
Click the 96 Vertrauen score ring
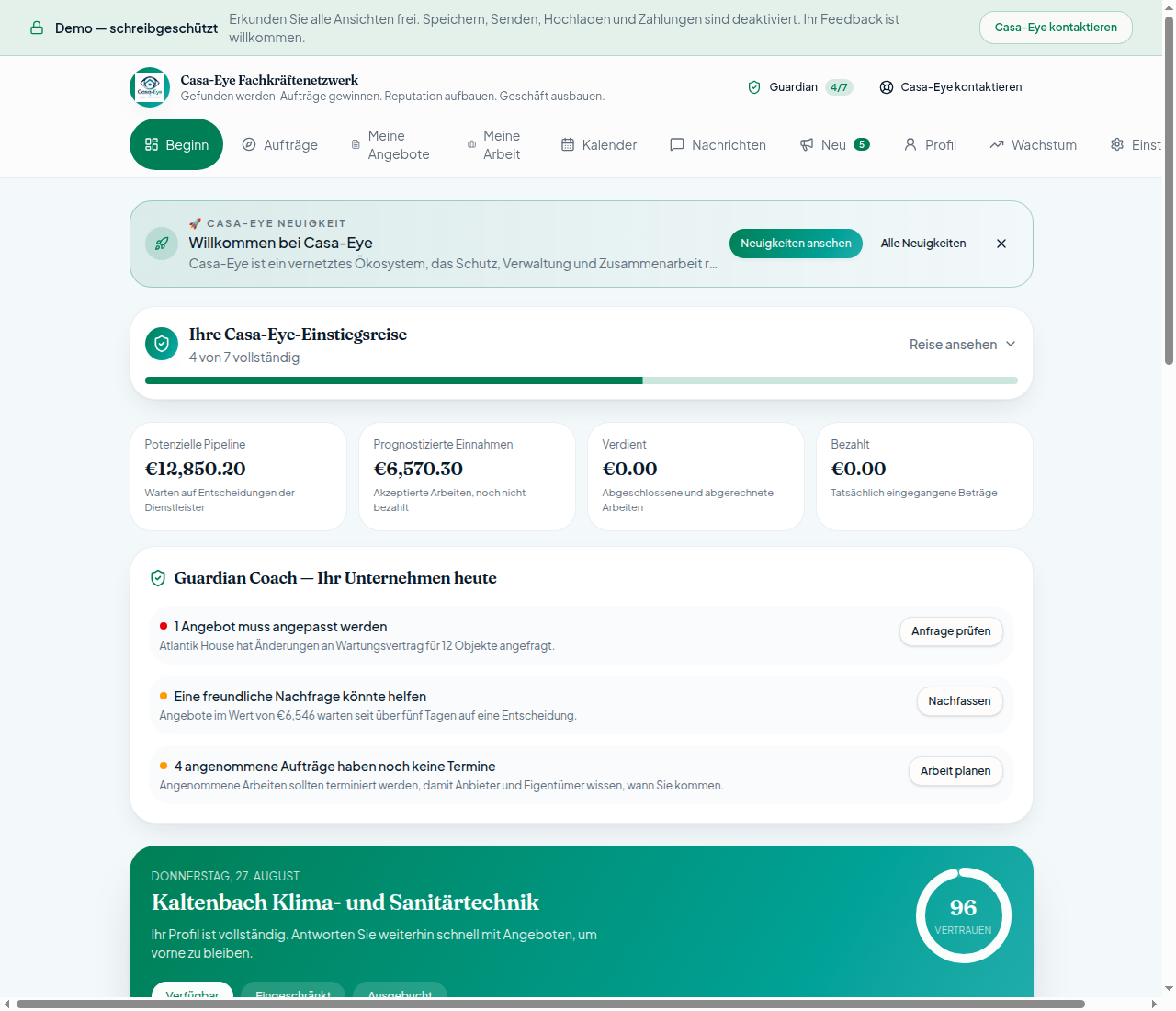click(x=963, y=915)
